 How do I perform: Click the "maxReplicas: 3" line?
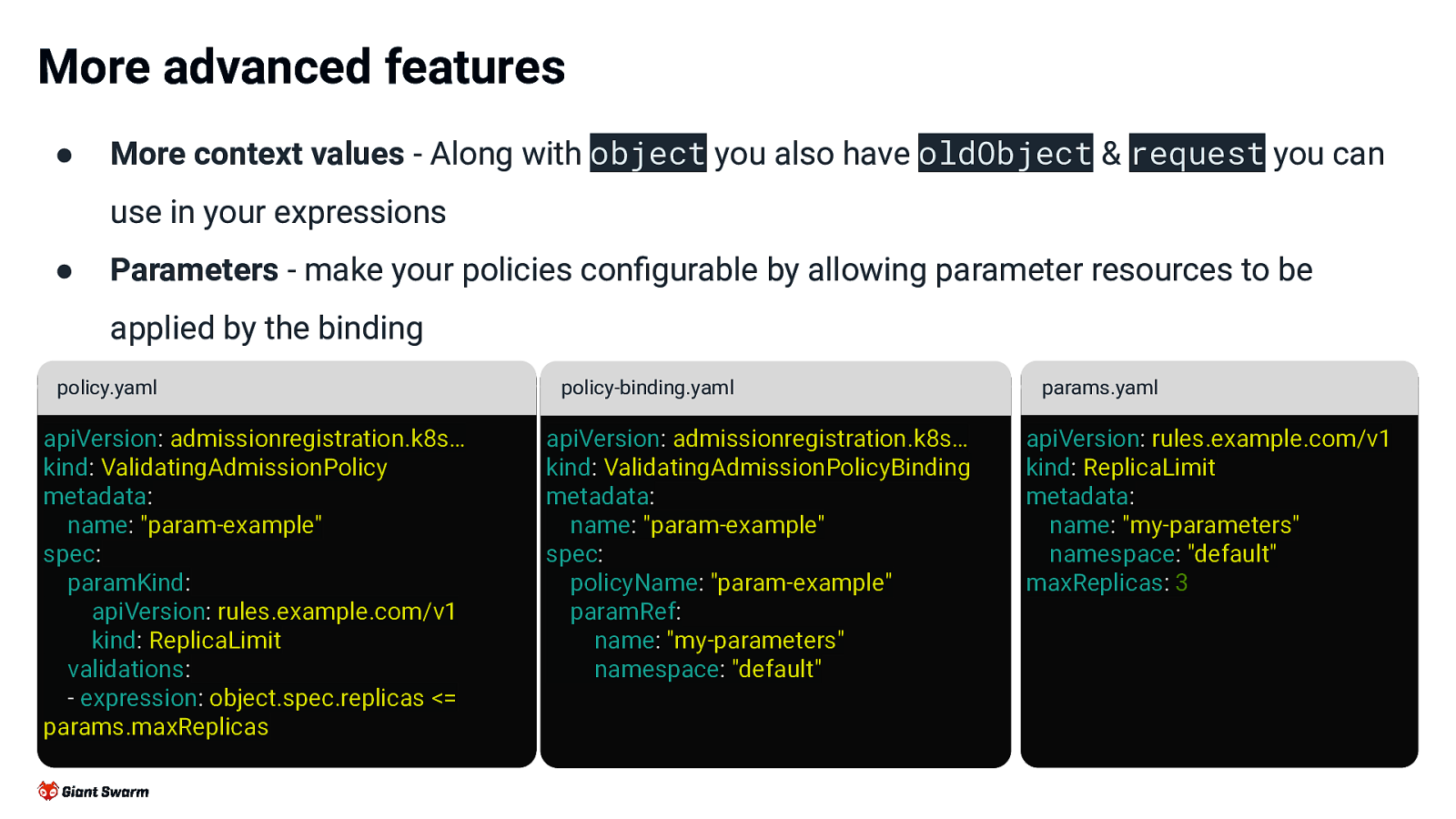click(1107, 582)
